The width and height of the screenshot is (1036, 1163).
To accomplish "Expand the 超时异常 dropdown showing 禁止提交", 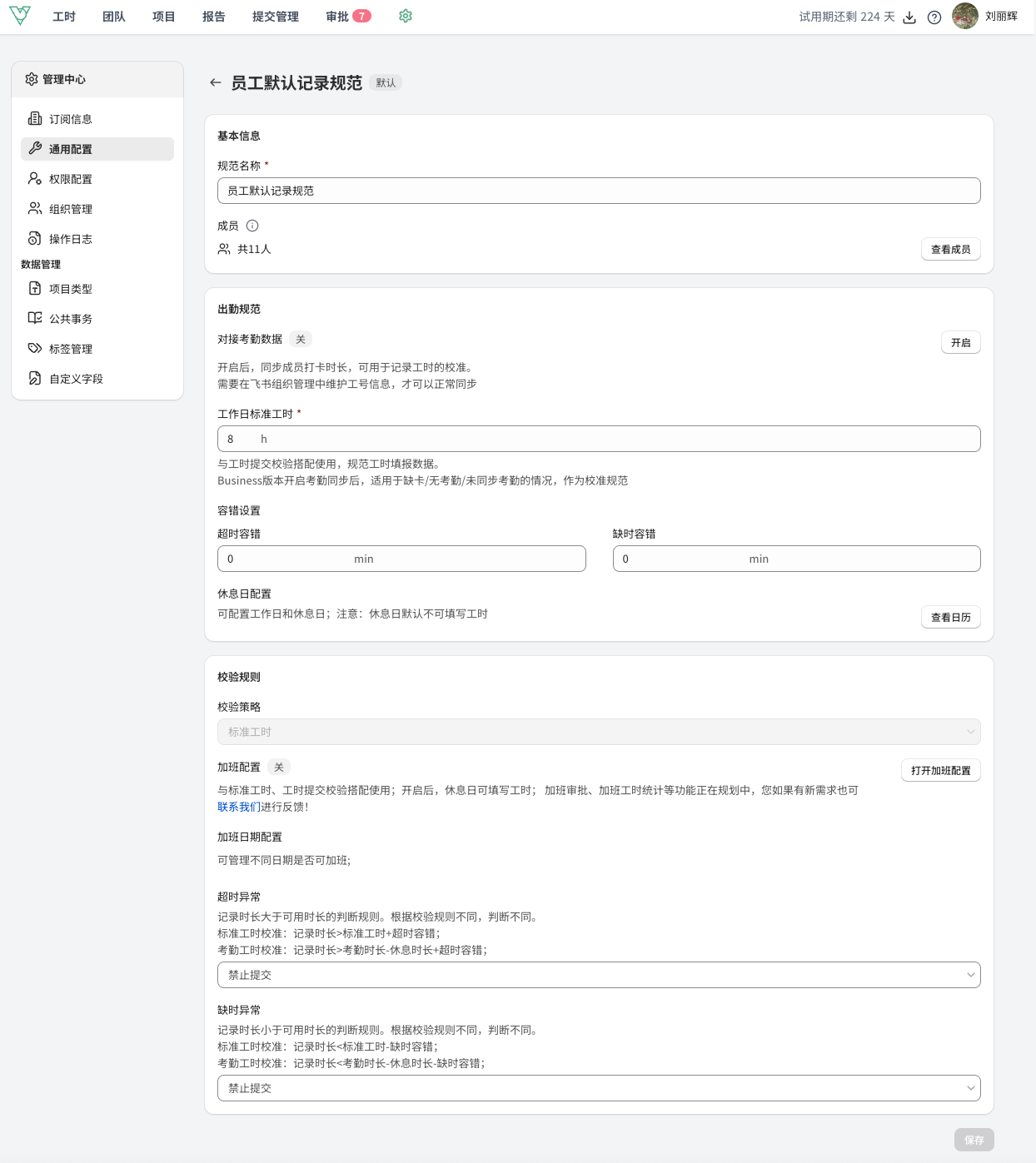I will pos(598,975).
